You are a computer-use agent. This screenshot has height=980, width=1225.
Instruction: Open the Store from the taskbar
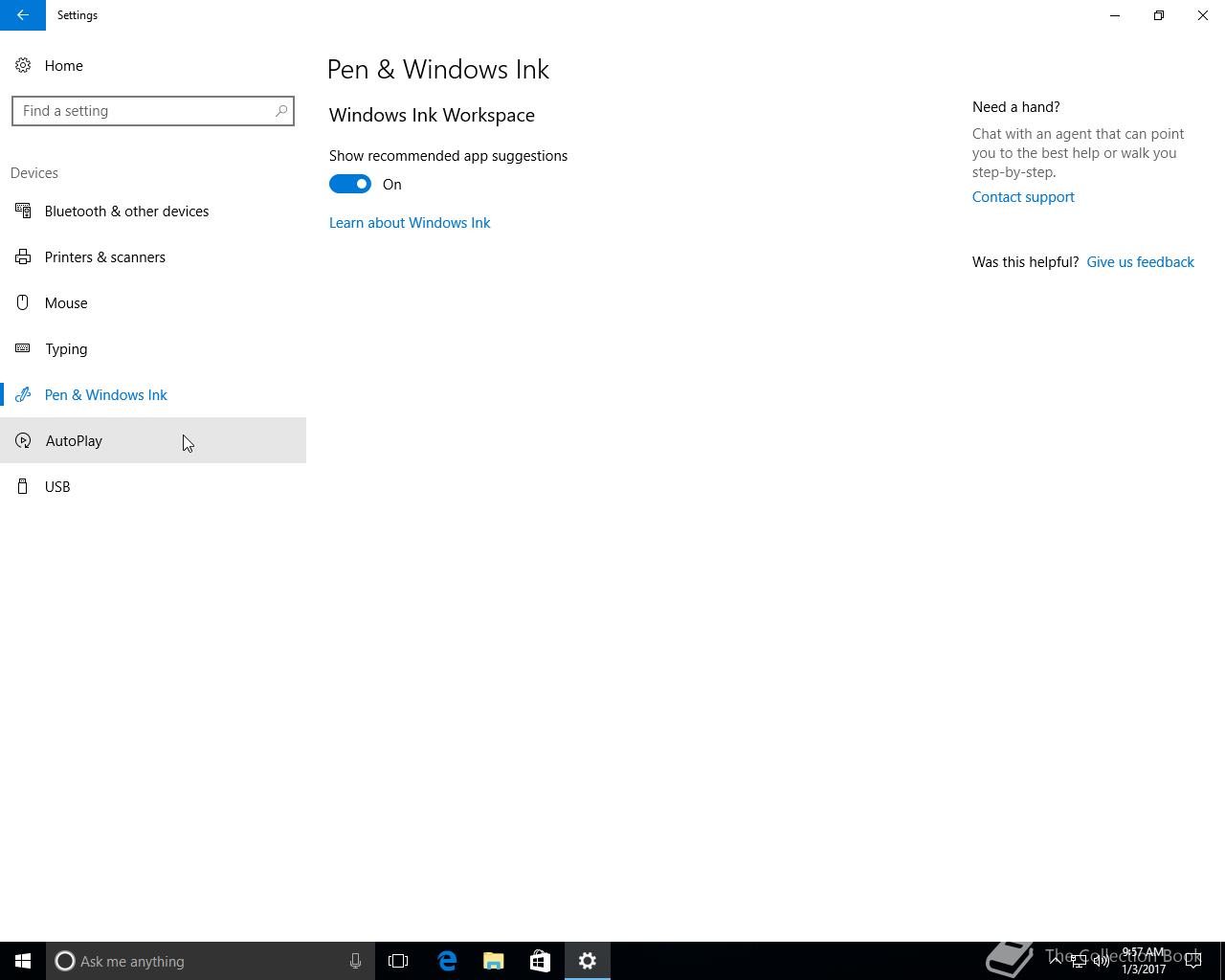pyautogui.click(x=540, y=961)
